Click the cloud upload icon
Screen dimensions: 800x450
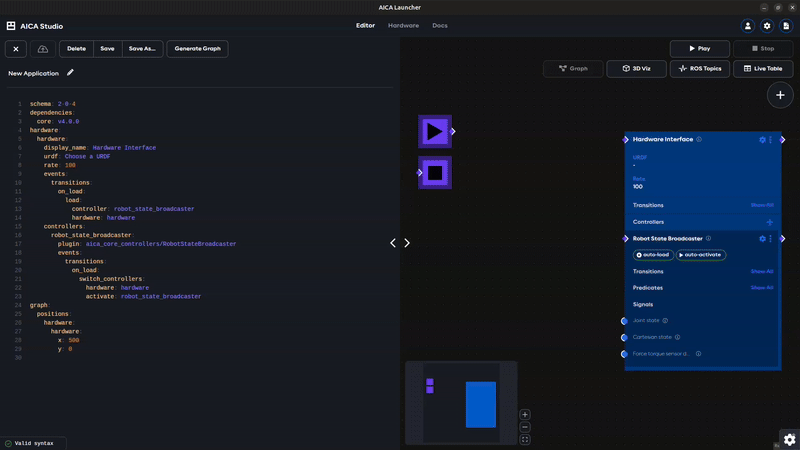[43, 49]
